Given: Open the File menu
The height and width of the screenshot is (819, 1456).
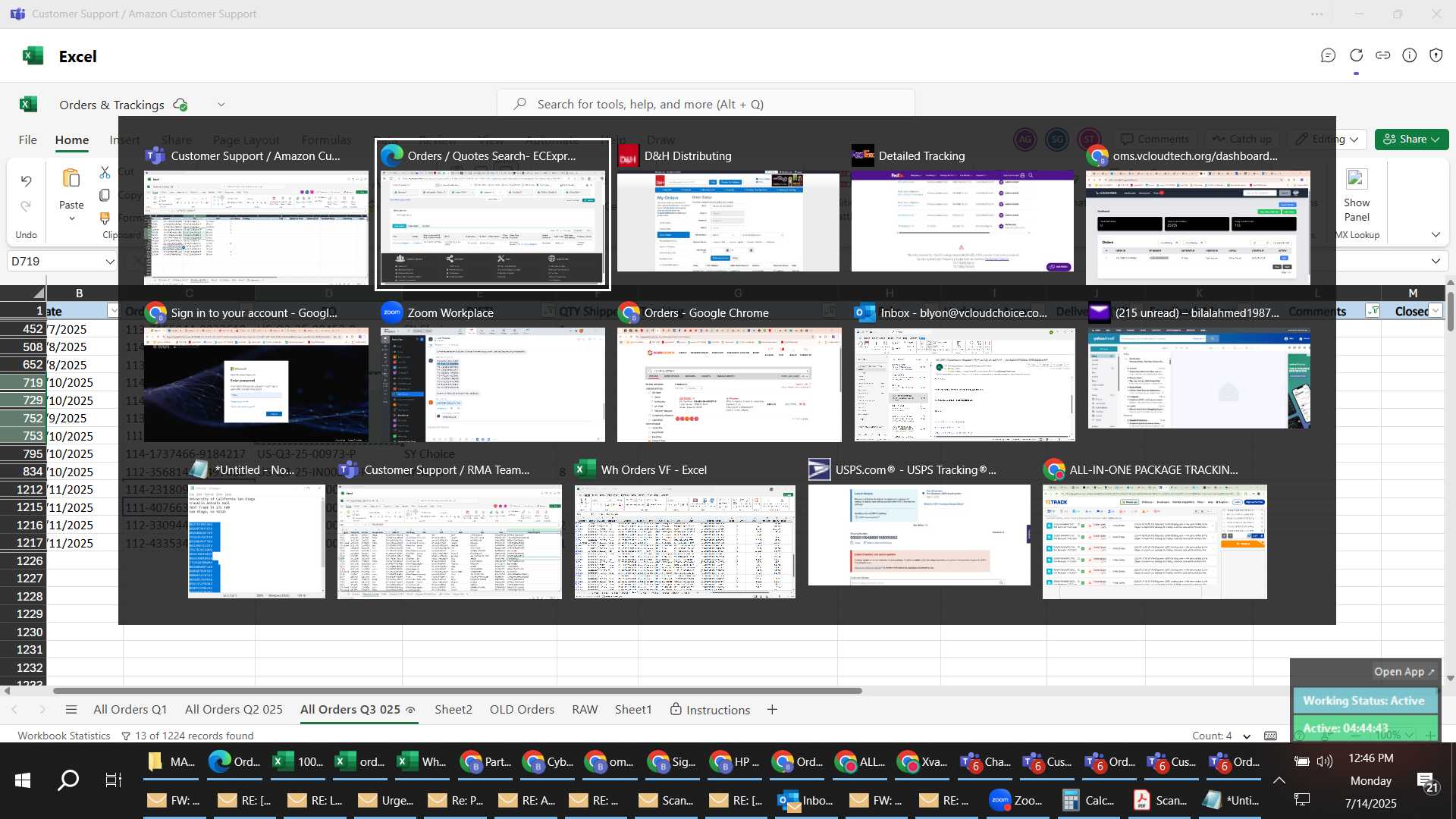Looking at the screenshot, I should click(27, 140).
